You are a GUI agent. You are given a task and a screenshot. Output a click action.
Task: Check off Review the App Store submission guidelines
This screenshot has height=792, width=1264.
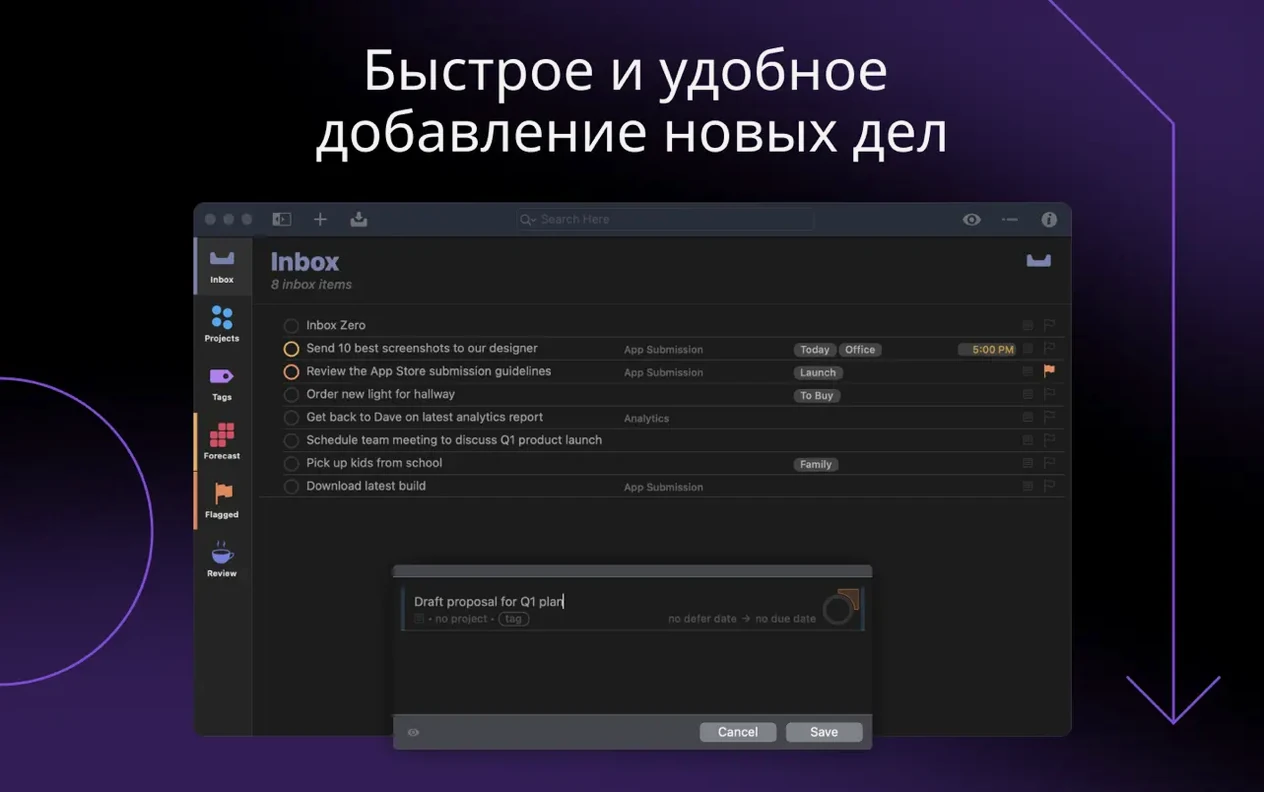(x=291, y=372)
